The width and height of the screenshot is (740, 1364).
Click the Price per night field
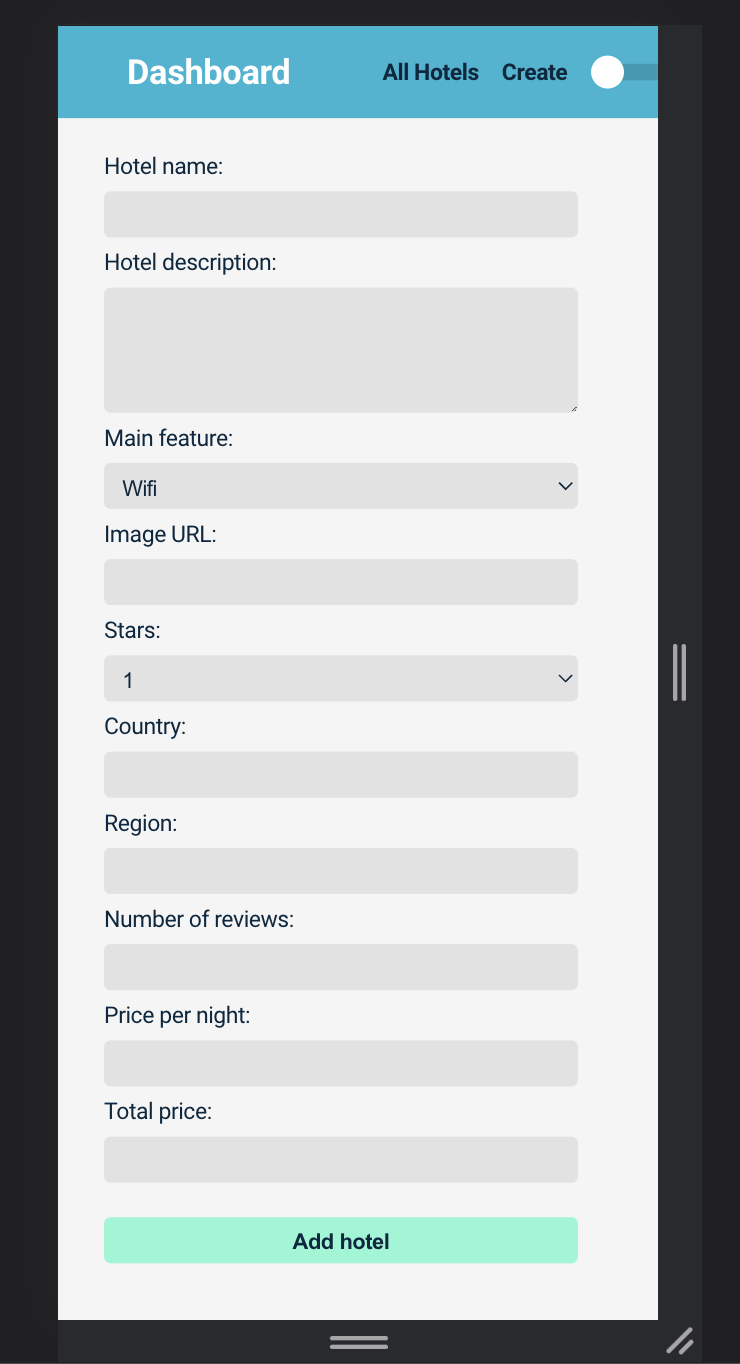coord(340,1063)
